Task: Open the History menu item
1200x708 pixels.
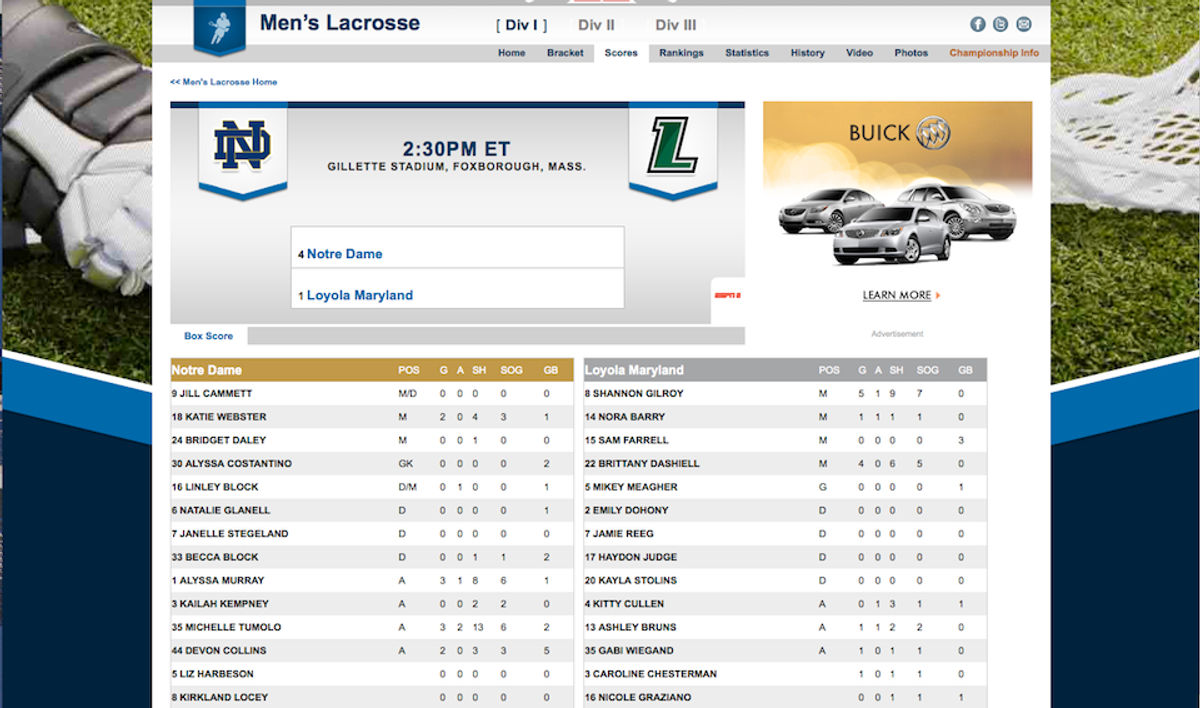Action: tap(808, 53)
